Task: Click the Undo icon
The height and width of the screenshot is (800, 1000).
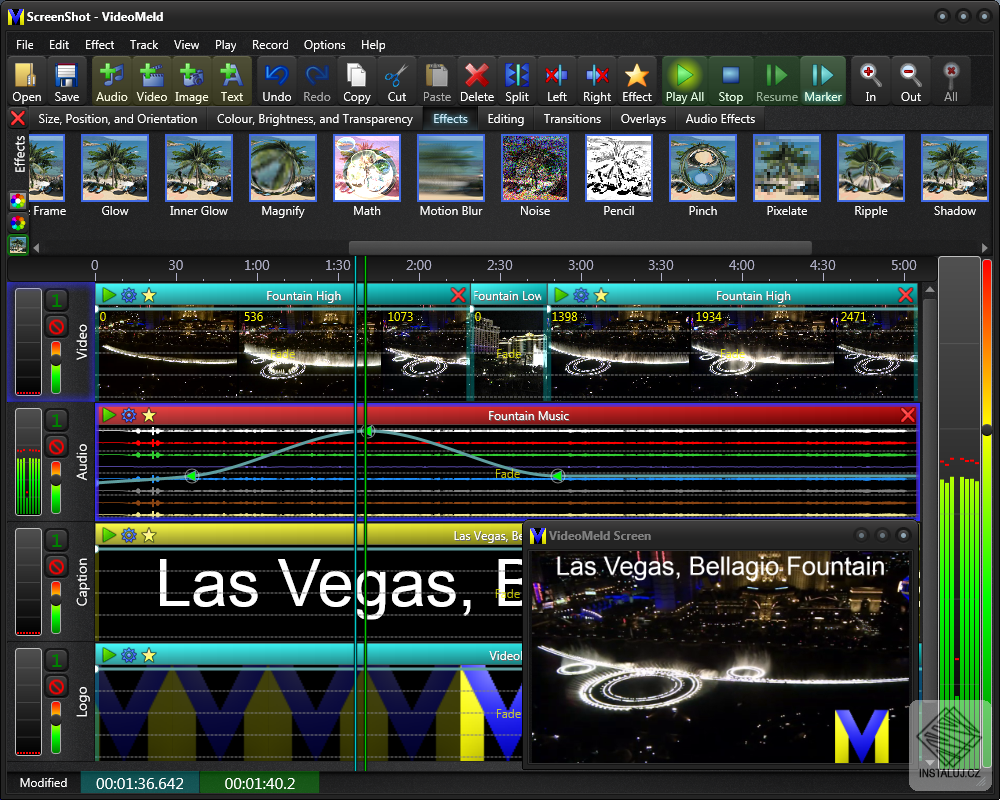Action: point(277,81)
